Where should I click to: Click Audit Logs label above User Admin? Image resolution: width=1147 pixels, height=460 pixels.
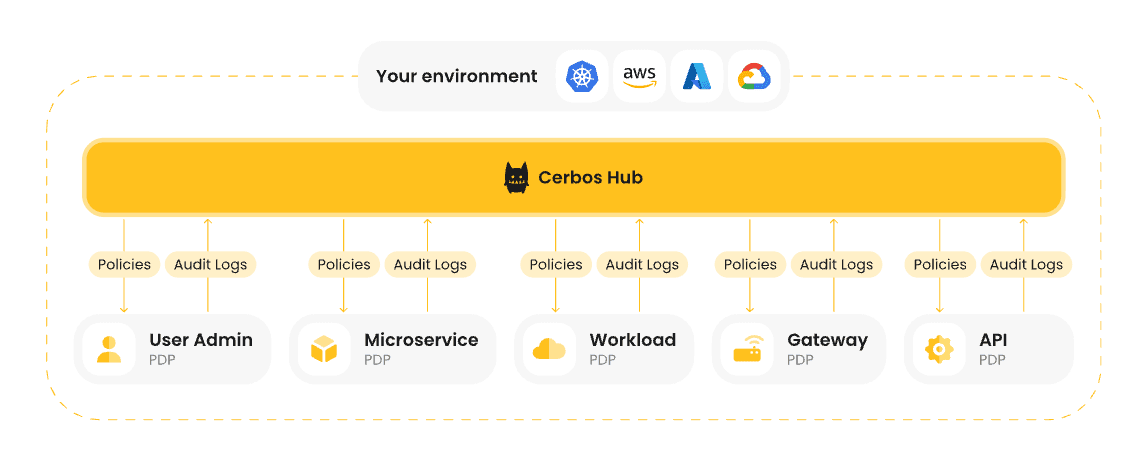pos(211,265)
